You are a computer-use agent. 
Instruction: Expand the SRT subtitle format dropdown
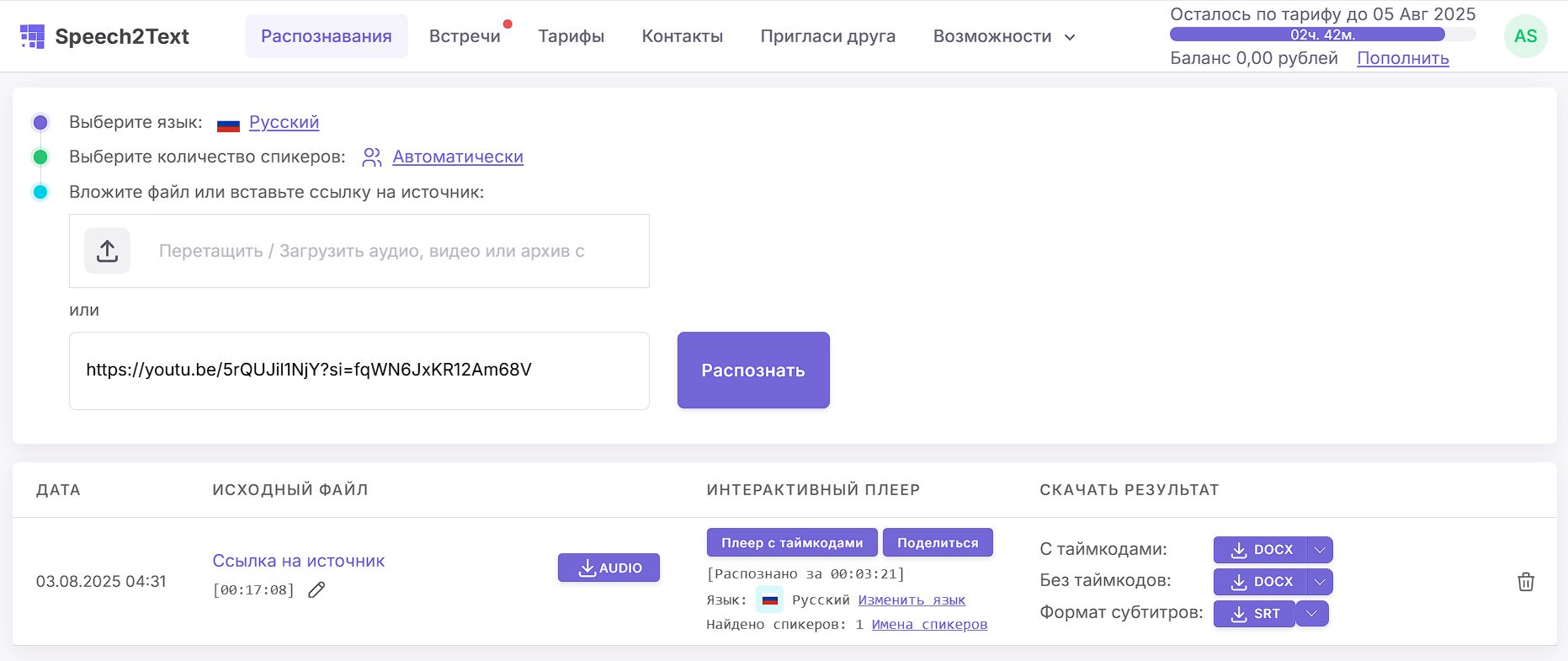pyautogui.click(x=1311, y=614)
